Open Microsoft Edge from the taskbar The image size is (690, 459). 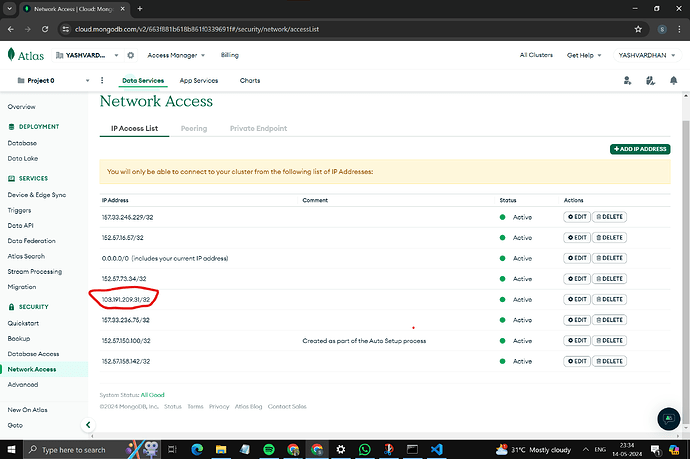pos(195,450)
